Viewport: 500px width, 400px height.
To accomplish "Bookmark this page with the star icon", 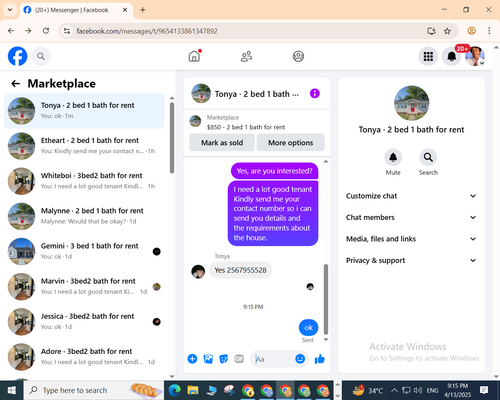I will pos(447,31).
